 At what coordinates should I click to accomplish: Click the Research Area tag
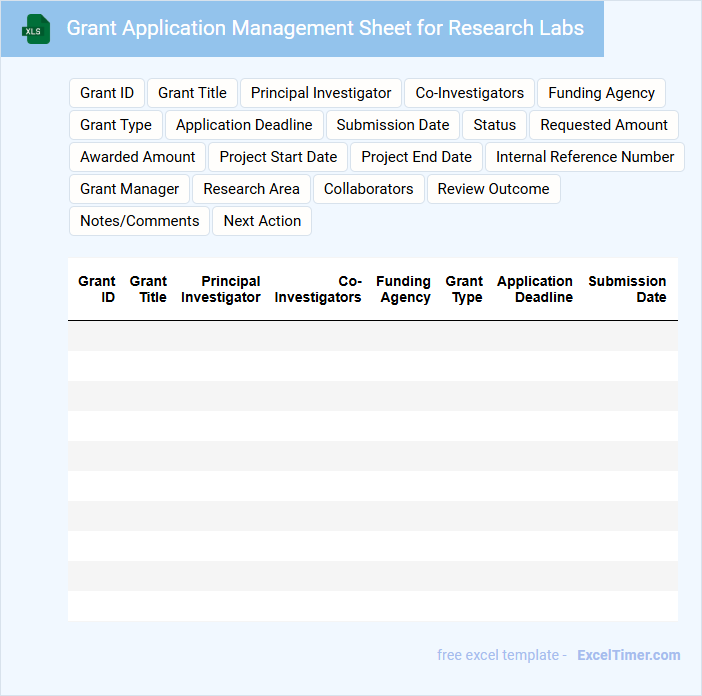(251, 189)
